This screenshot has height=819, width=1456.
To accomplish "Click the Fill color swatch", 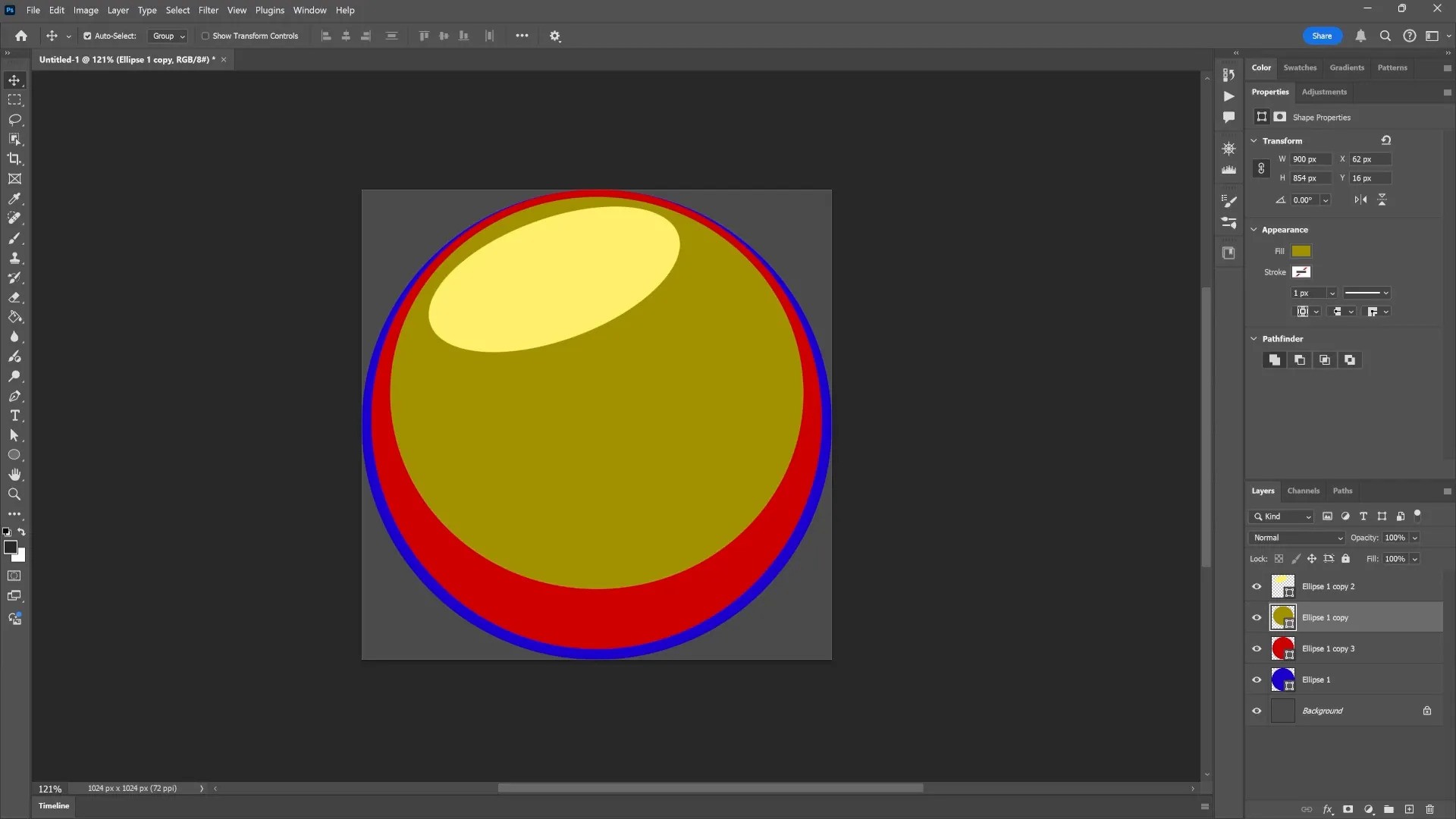I will click(1301, 251).
